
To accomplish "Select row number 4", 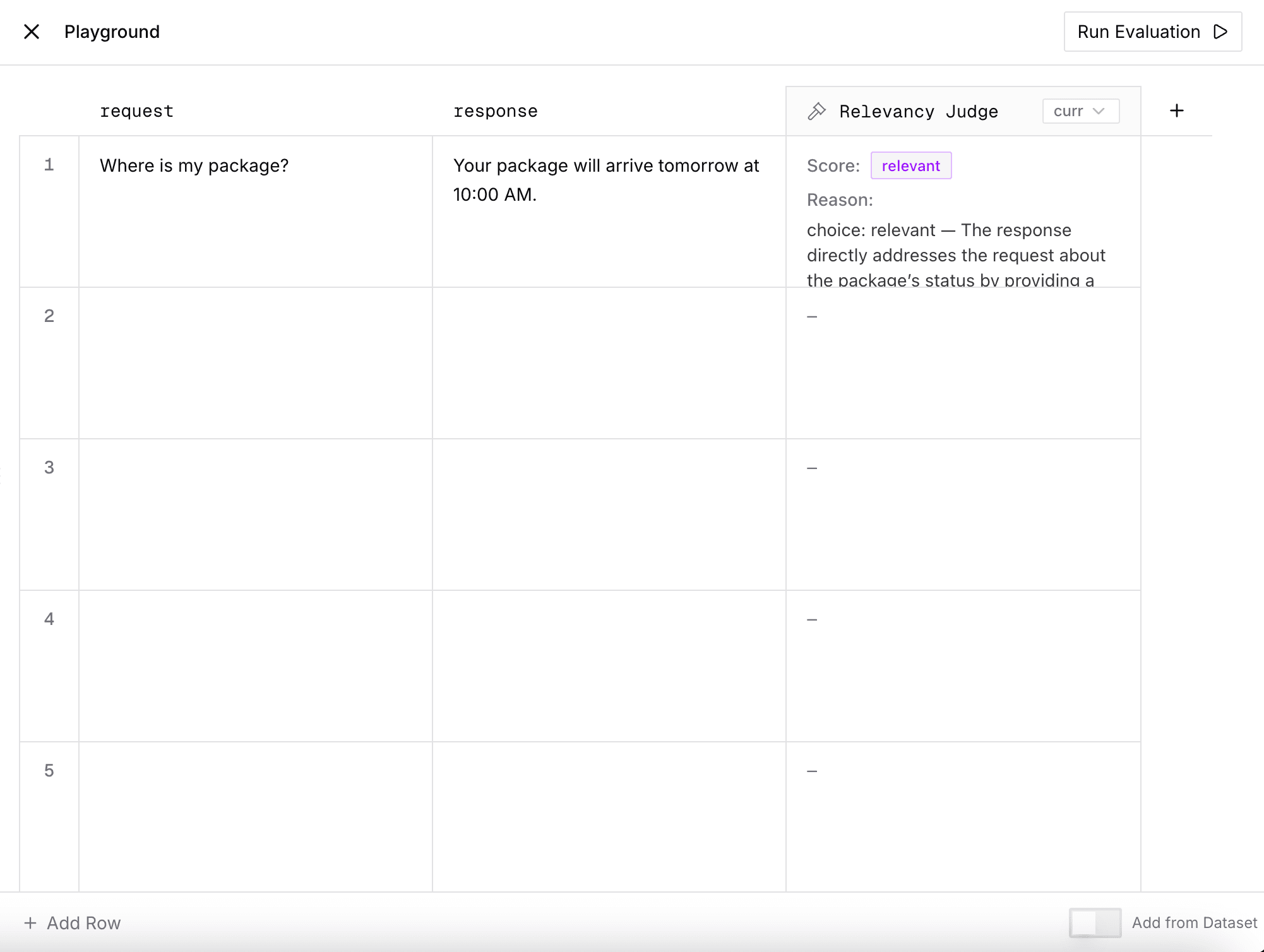I will 49,619.
